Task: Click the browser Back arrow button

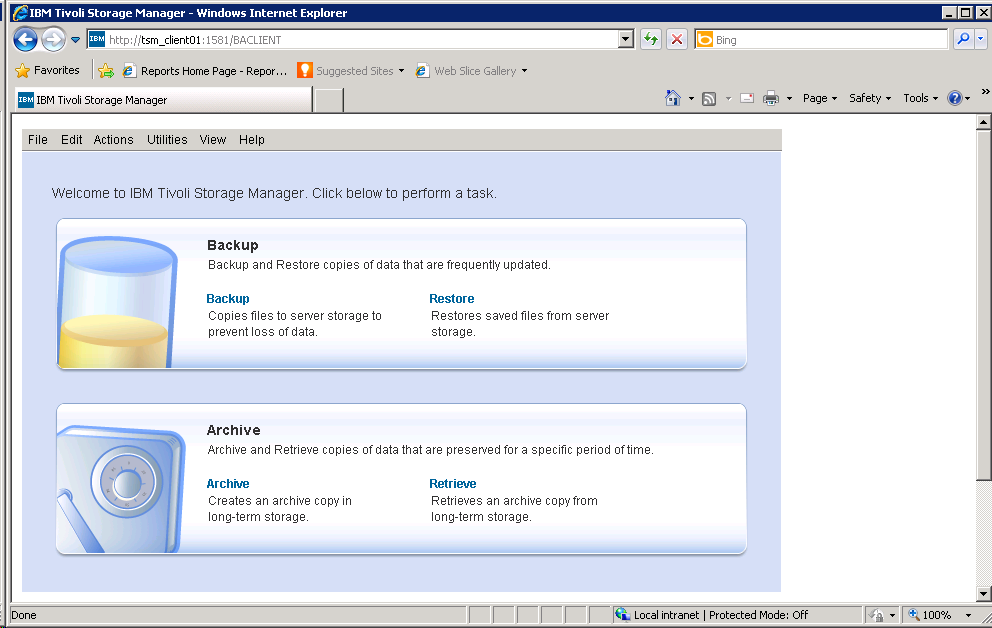Action: (25, 40)
